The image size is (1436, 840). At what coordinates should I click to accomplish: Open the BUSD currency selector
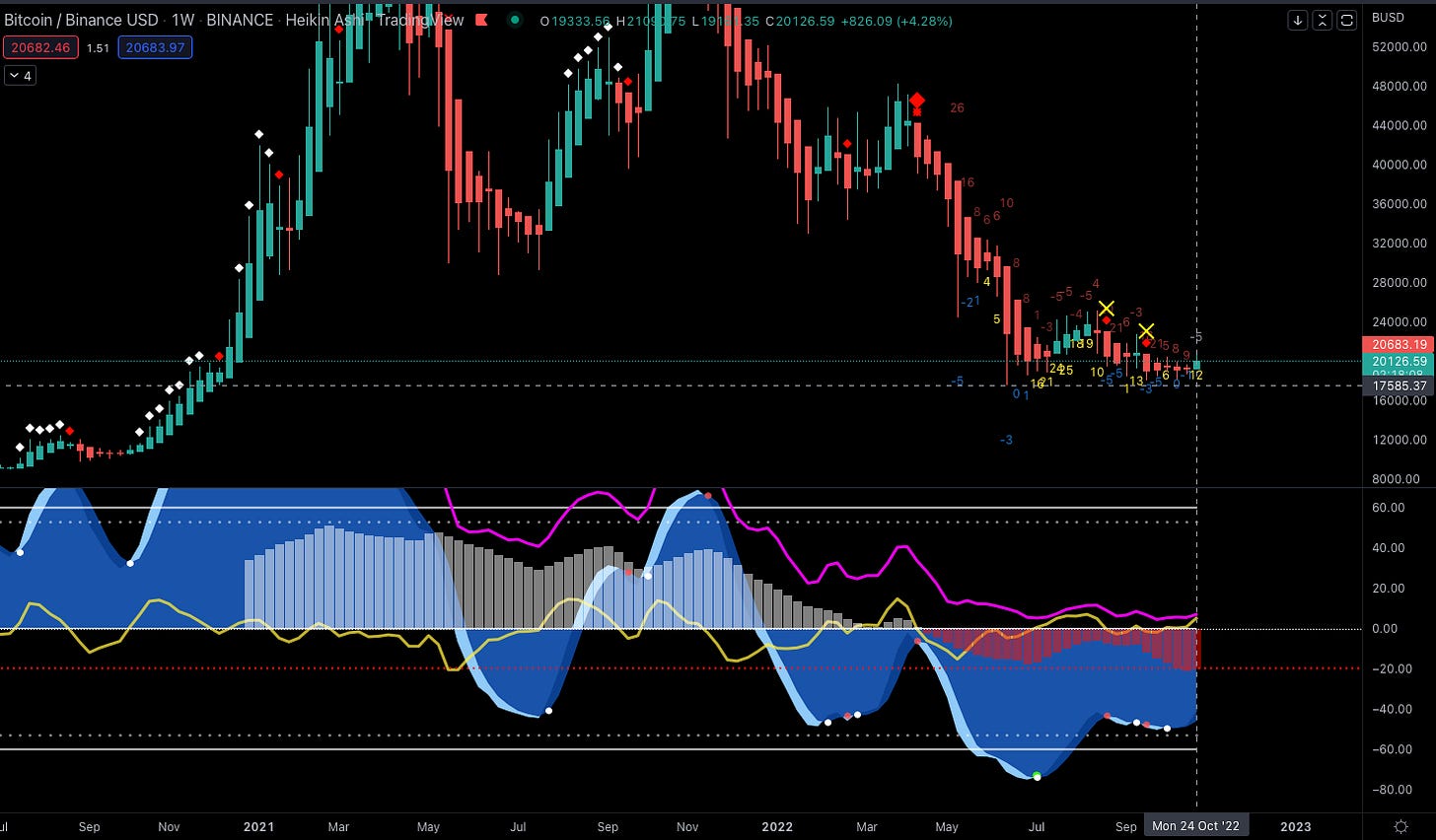coord(1388,17)
